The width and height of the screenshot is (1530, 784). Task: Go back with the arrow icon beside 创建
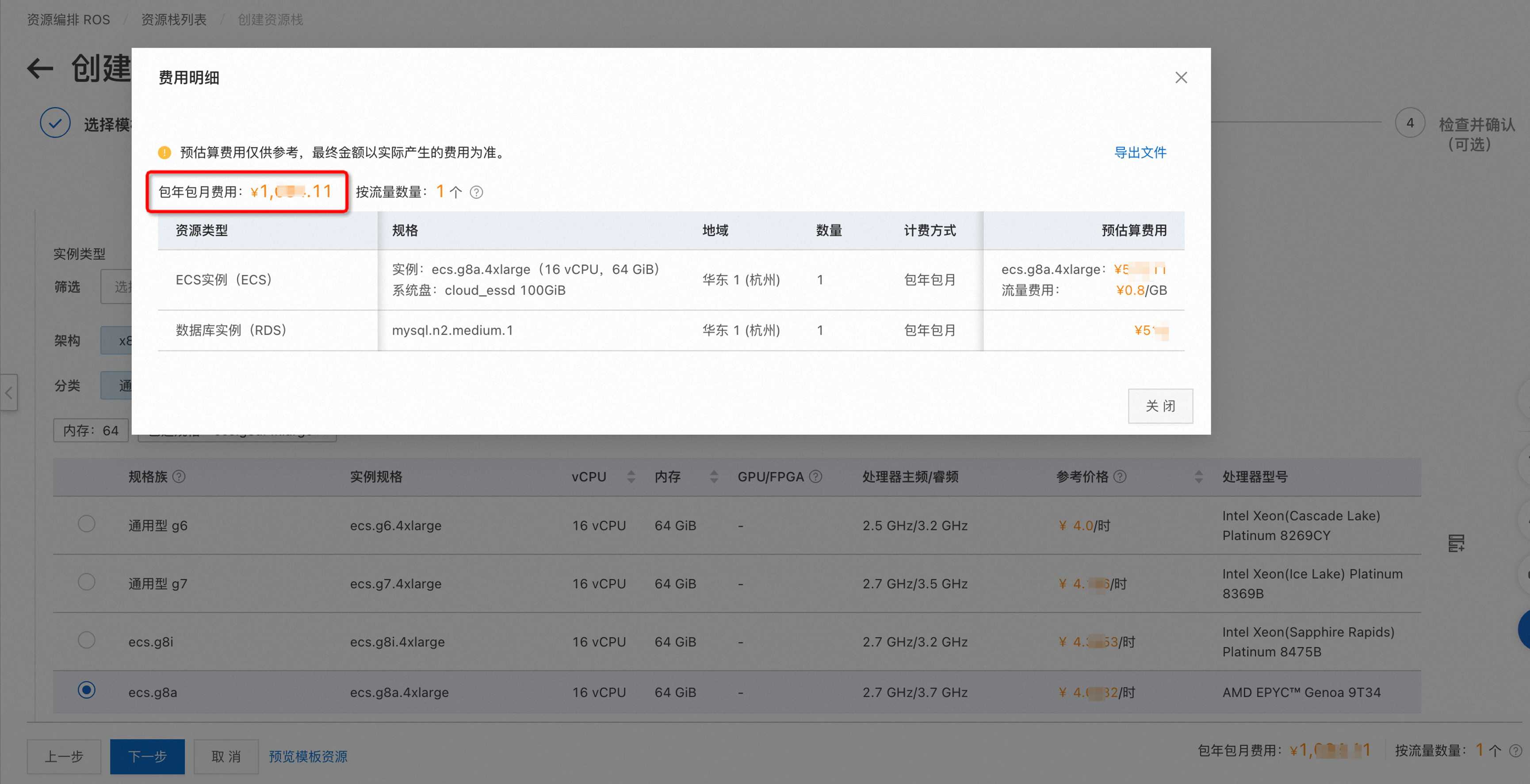point(40,68)
